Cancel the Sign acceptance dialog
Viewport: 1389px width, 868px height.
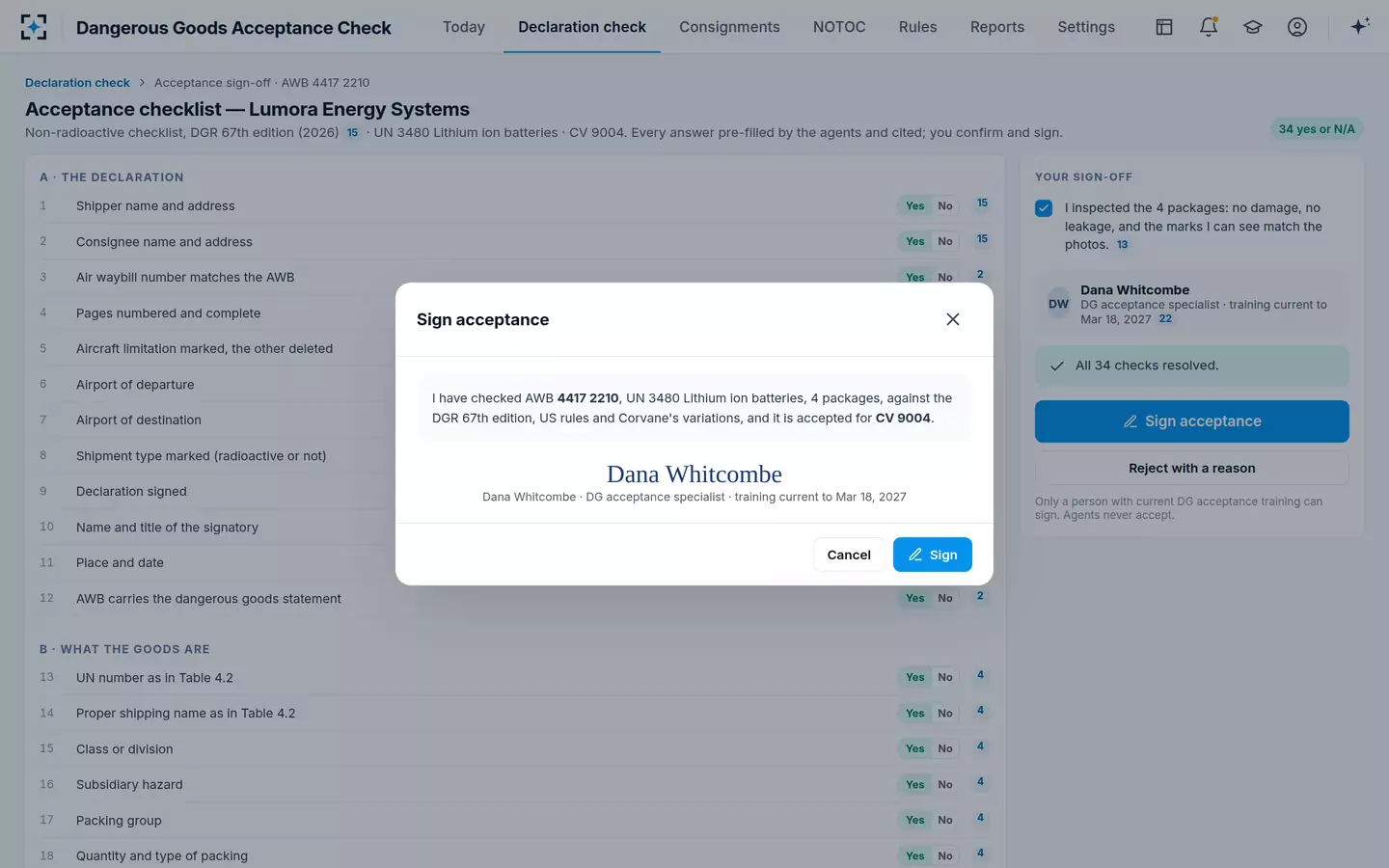click(x=849, y=555)
